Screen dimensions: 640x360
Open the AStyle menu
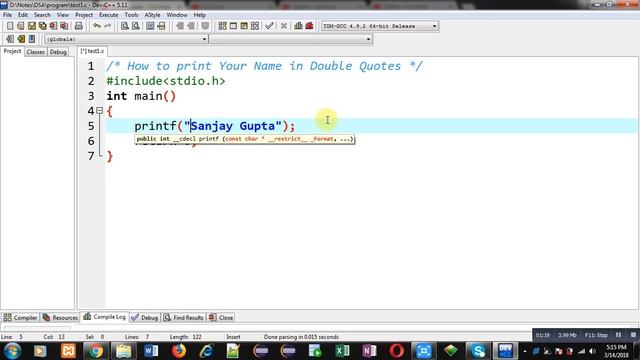(152, 15)
